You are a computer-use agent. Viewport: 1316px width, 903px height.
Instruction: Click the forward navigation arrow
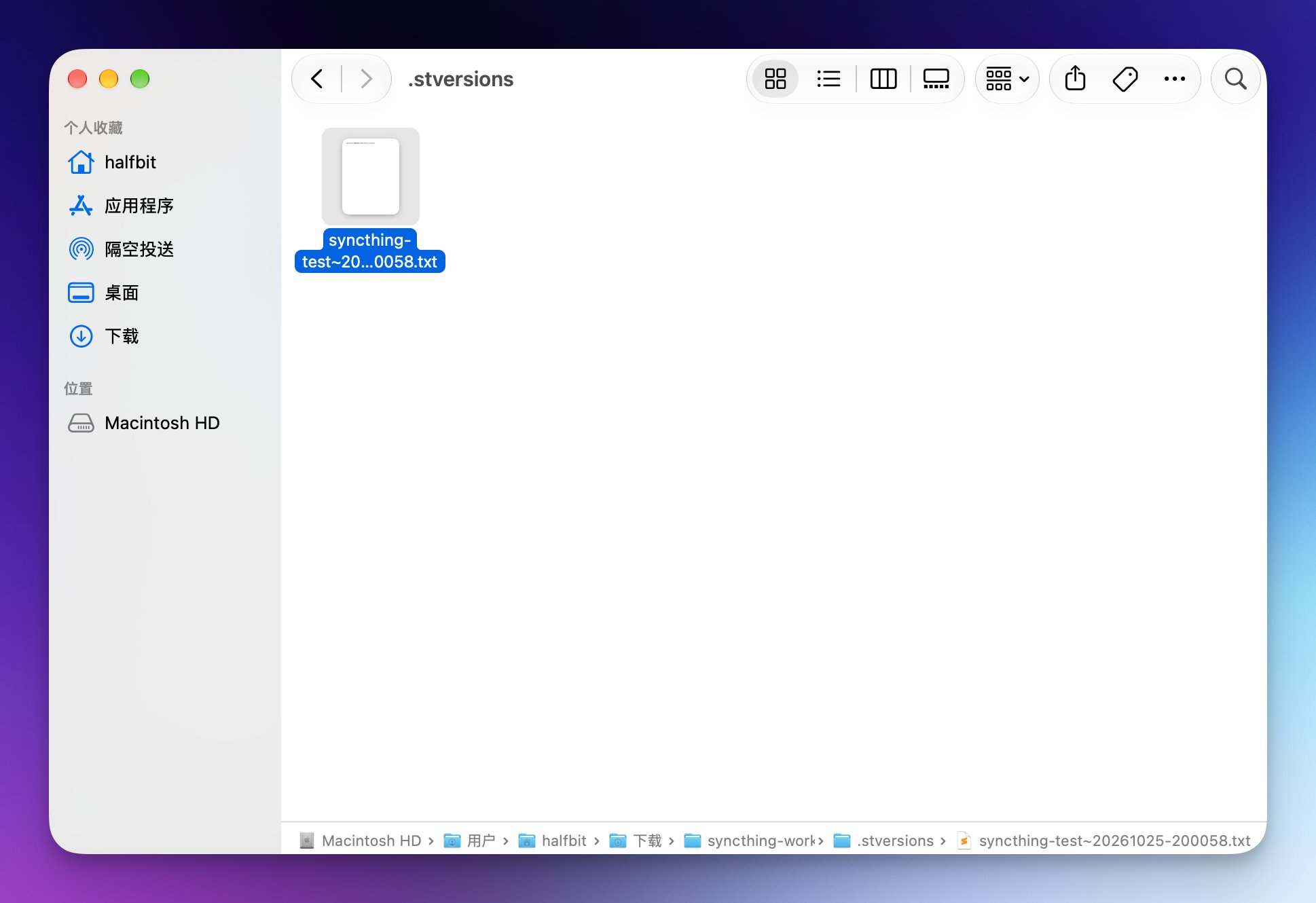367,79
